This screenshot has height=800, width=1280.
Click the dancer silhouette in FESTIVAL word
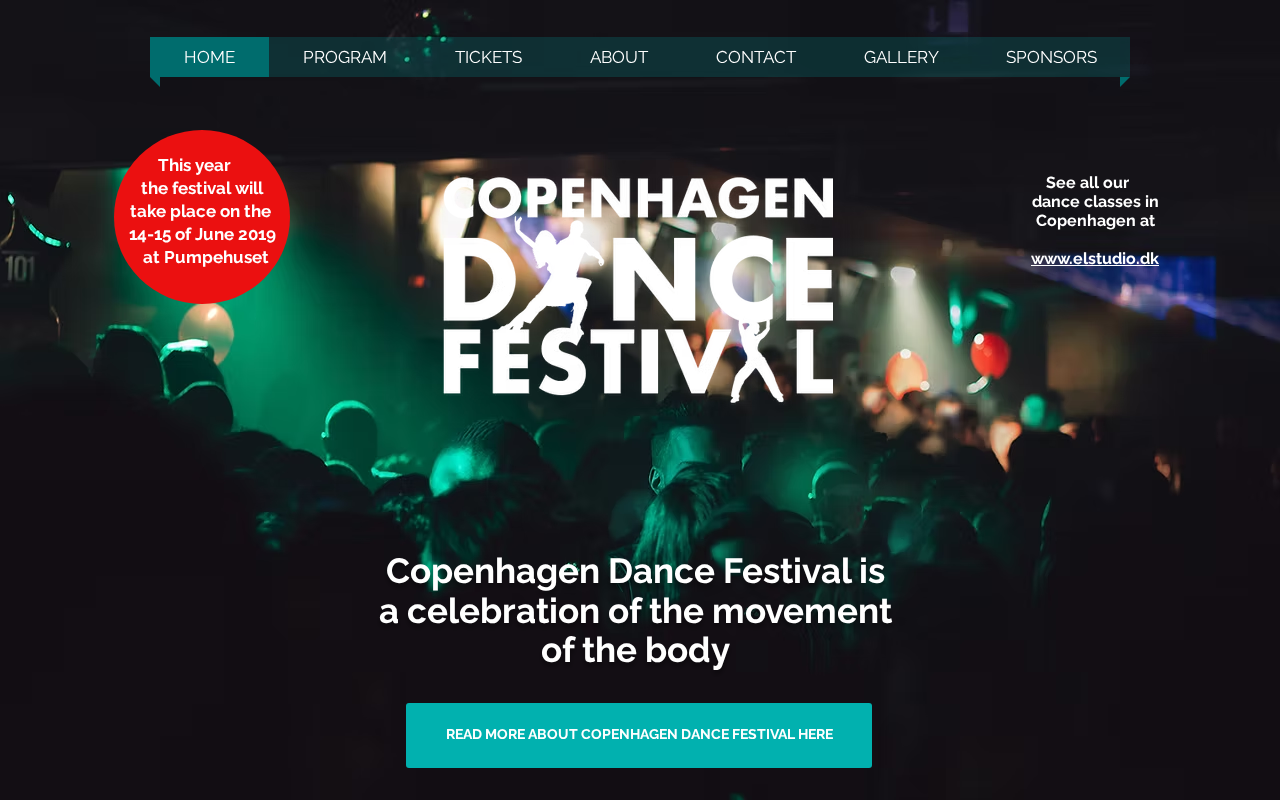click(x=756, y=360)
